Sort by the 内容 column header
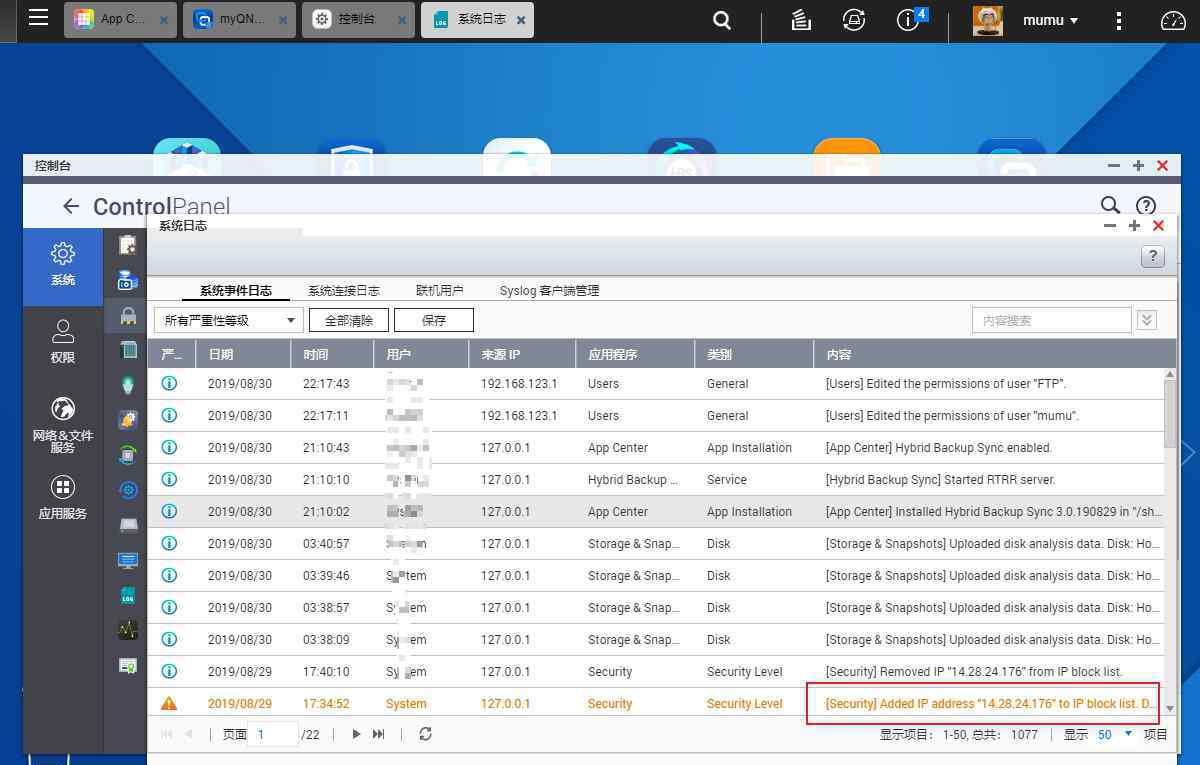 [x=995, y=354]
